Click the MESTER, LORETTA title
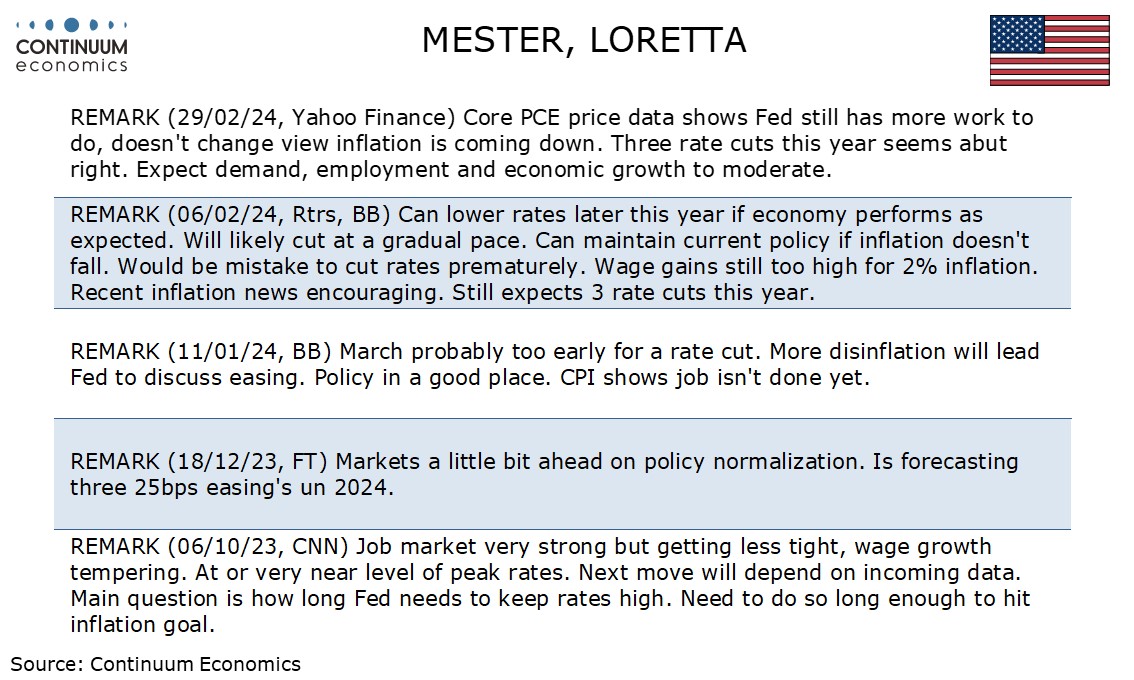The width and height of the screenshot is (1134, 680). click(x=584, y=40)
